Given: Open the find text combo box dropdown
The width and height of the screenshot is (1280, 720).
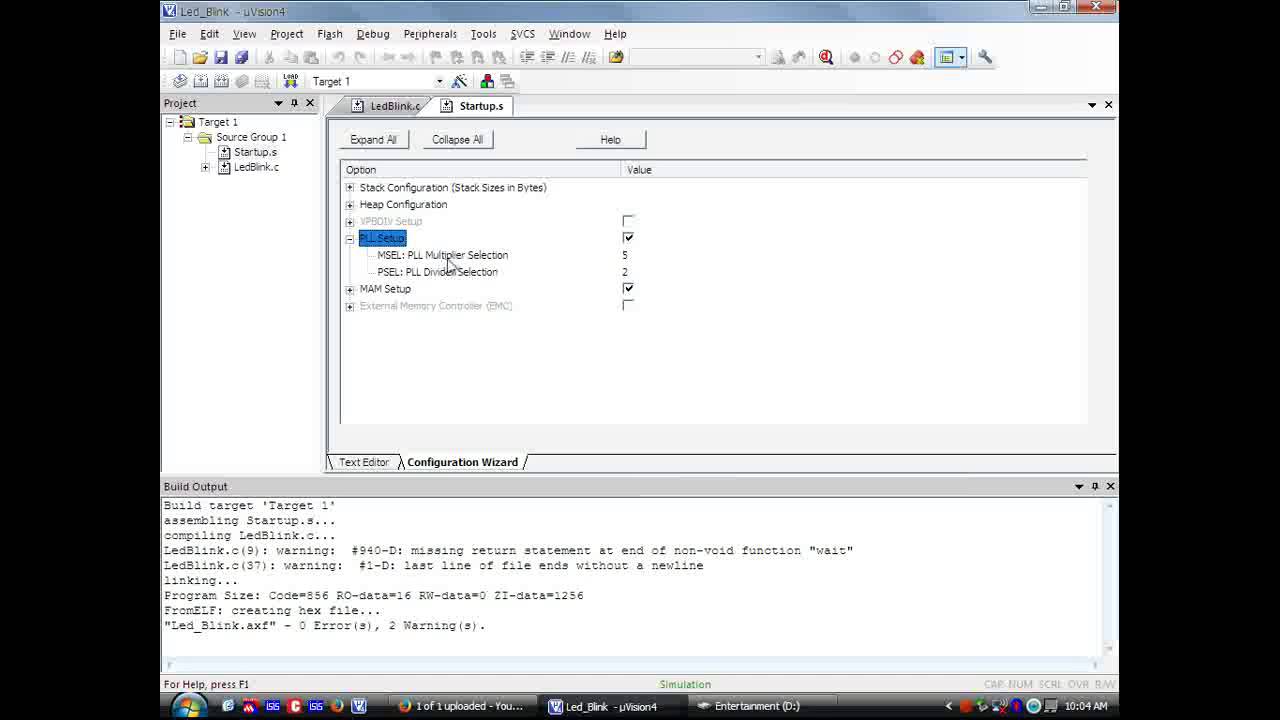Looking at the screenshot, I should point(758,57).
